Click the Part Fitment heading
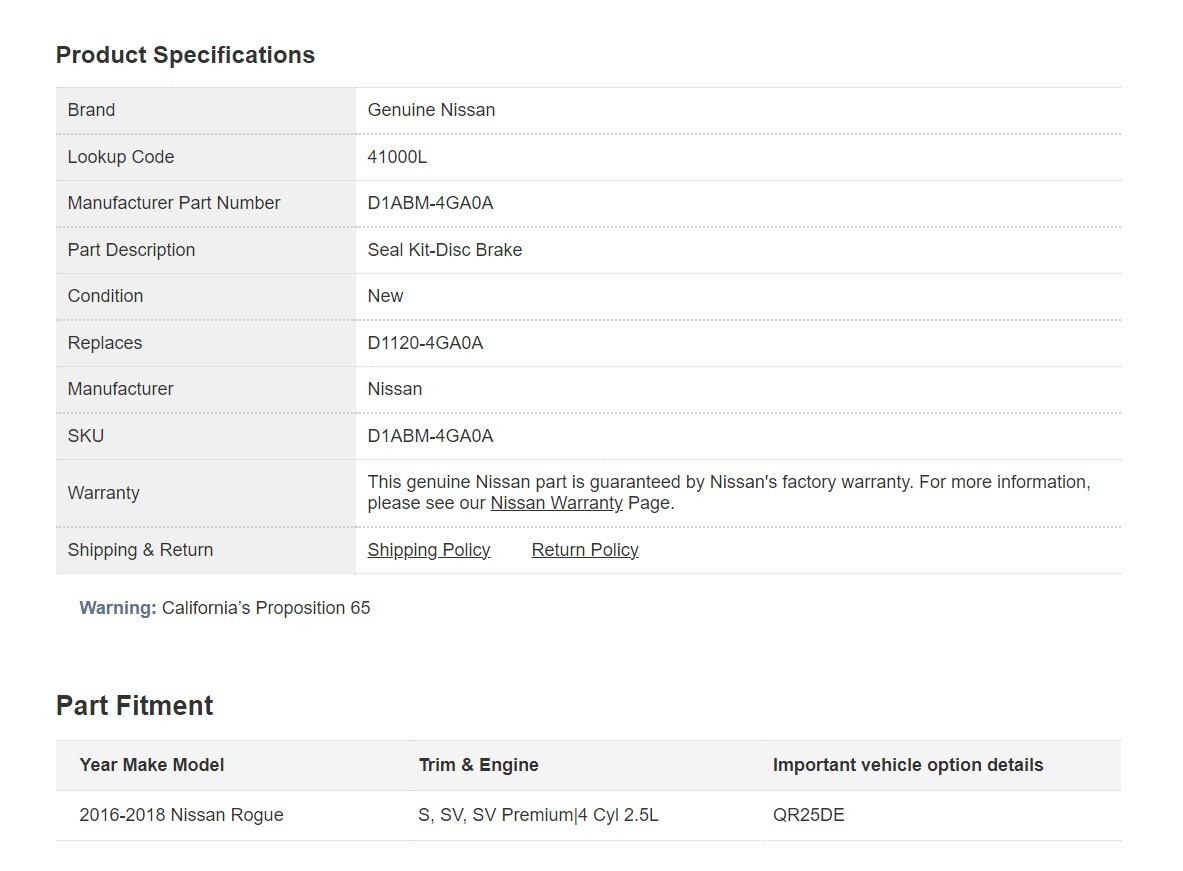This screenshot has width=1183, height=871. click(134, 706)
